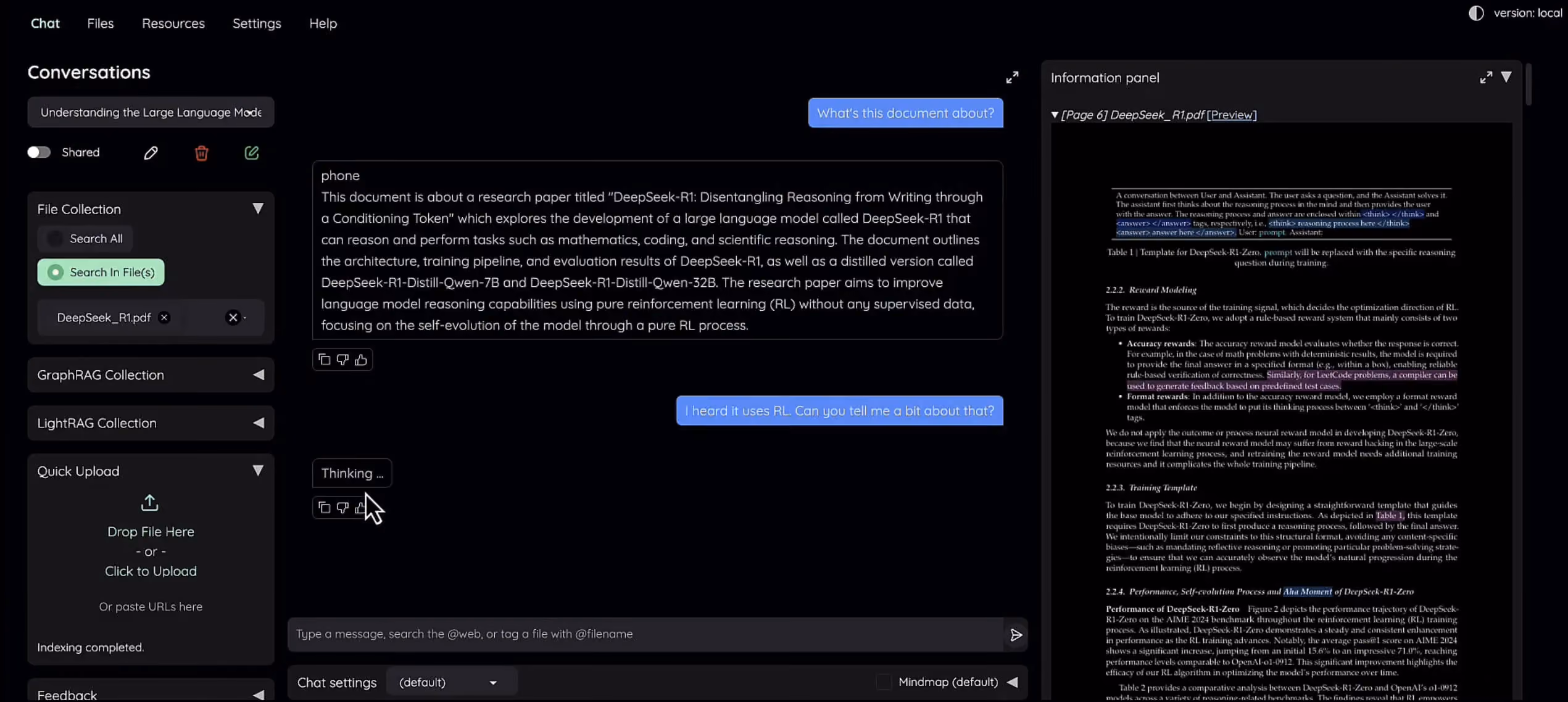Thumbs up the first answer
The image size is (1568, 702).
click(361, 359)
